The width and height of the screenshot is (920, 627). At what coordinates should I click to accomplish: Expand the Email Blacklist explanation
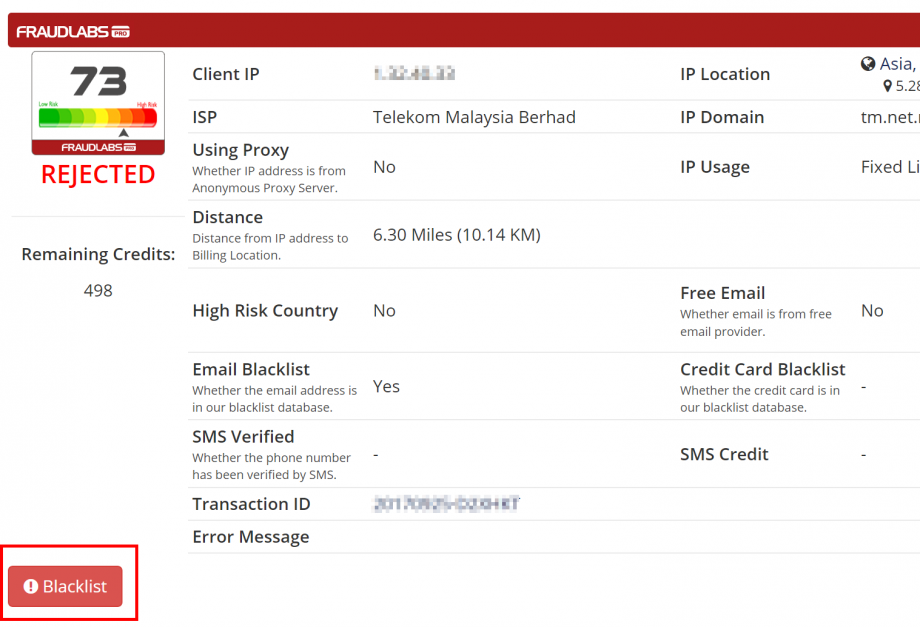pos(274,398)
